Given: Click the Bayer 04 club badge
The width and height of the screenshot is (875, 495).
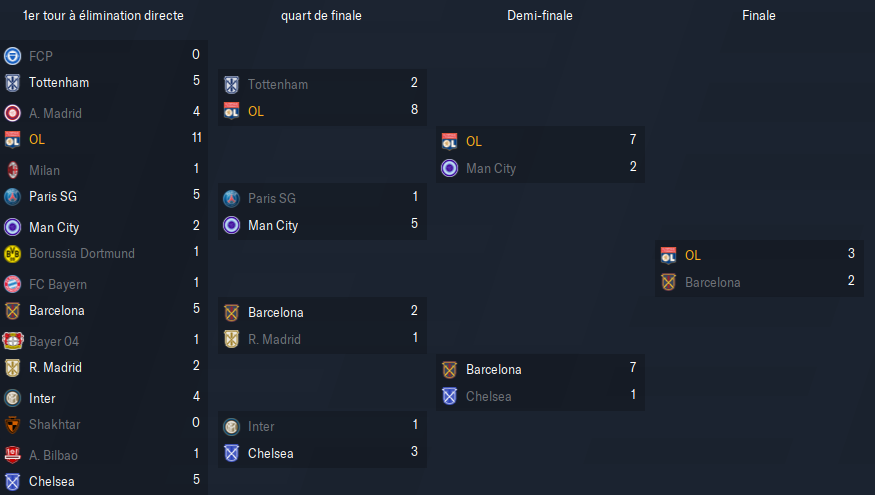Looking at the screenshot, I should pyautogui.click(x=12, y=341).
